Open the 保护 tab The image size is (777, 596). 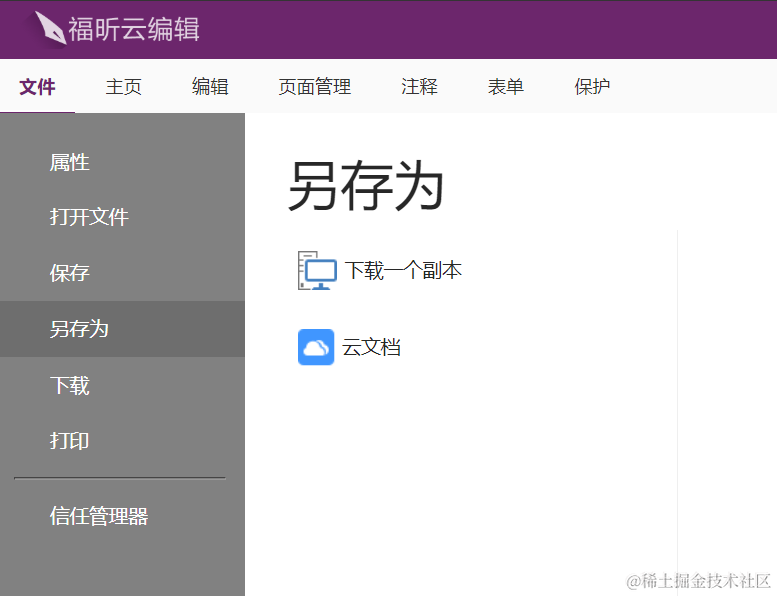click(x=592, y=87)
